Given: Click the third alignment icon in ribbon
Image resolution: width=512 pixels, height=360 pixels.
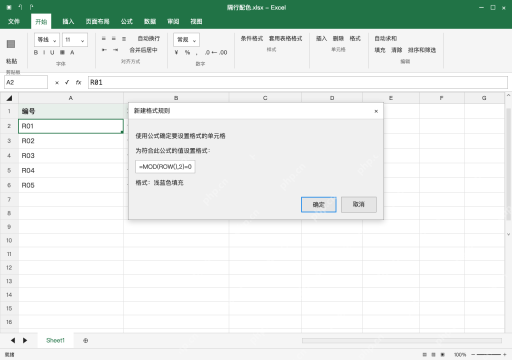Looking at the screenshot, I should pyautogui.click(x=124, y=39).
